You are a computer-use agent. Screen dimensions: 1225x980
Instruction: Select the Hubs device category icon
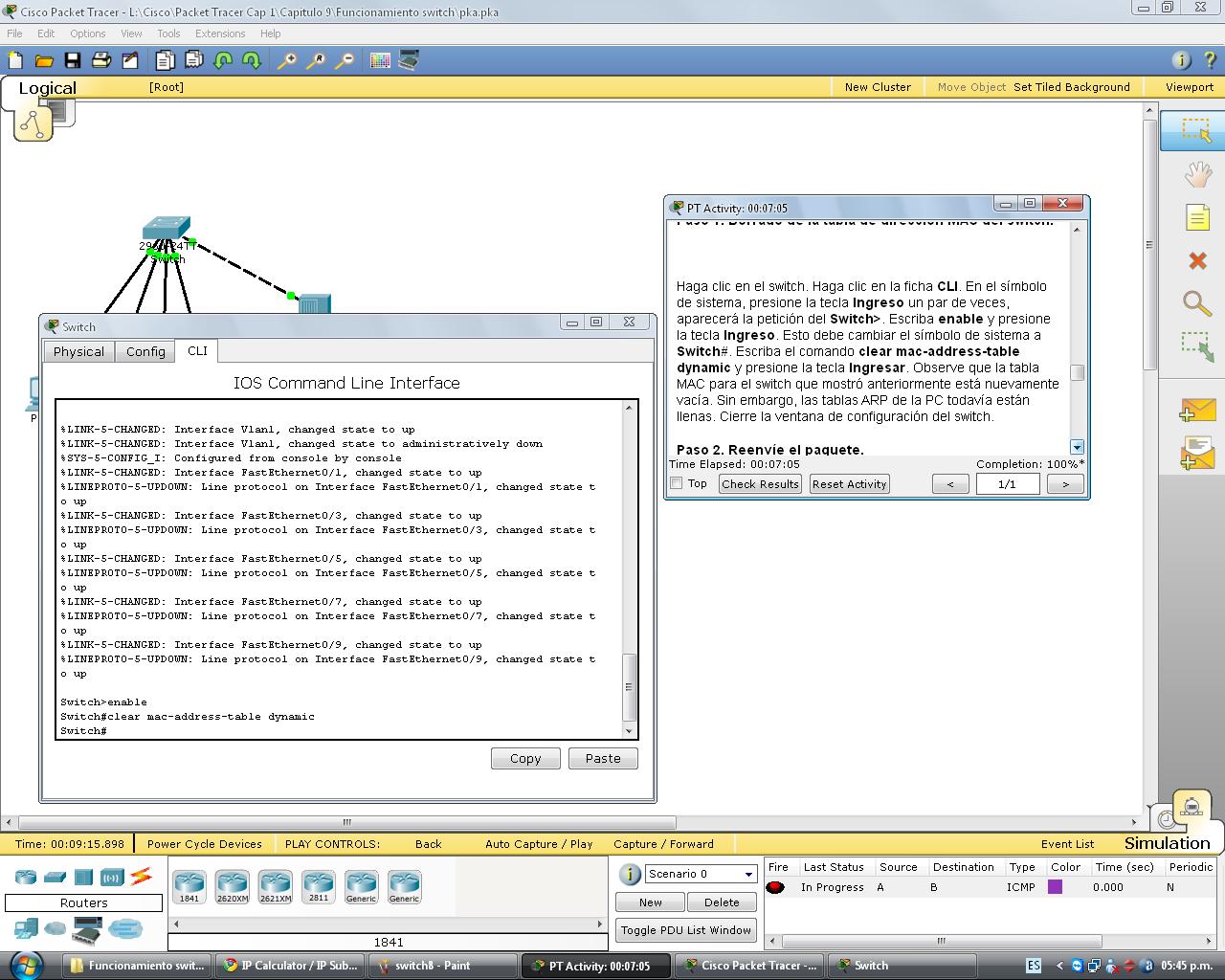coord(83,877)
